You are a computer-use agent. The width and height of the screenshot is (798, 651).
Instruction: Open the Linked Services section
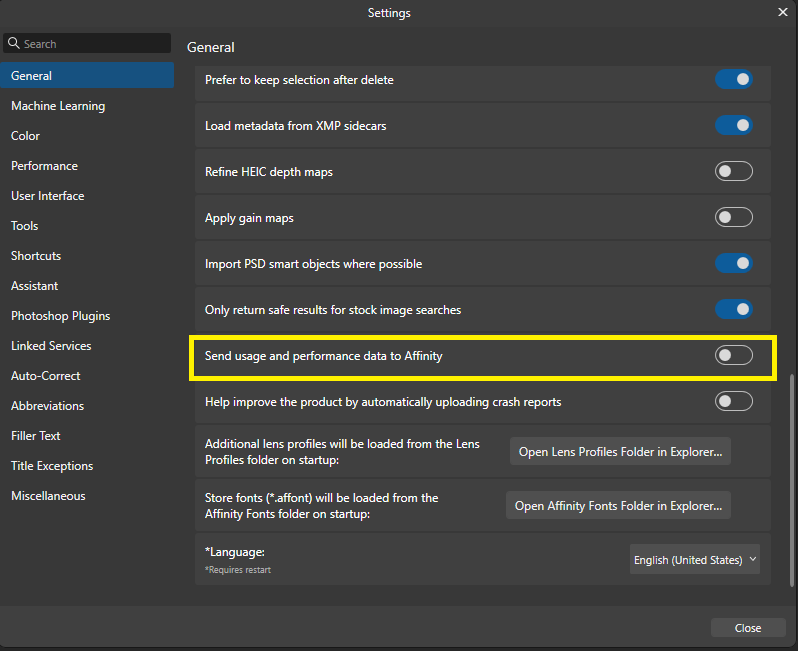coord(51,346)
